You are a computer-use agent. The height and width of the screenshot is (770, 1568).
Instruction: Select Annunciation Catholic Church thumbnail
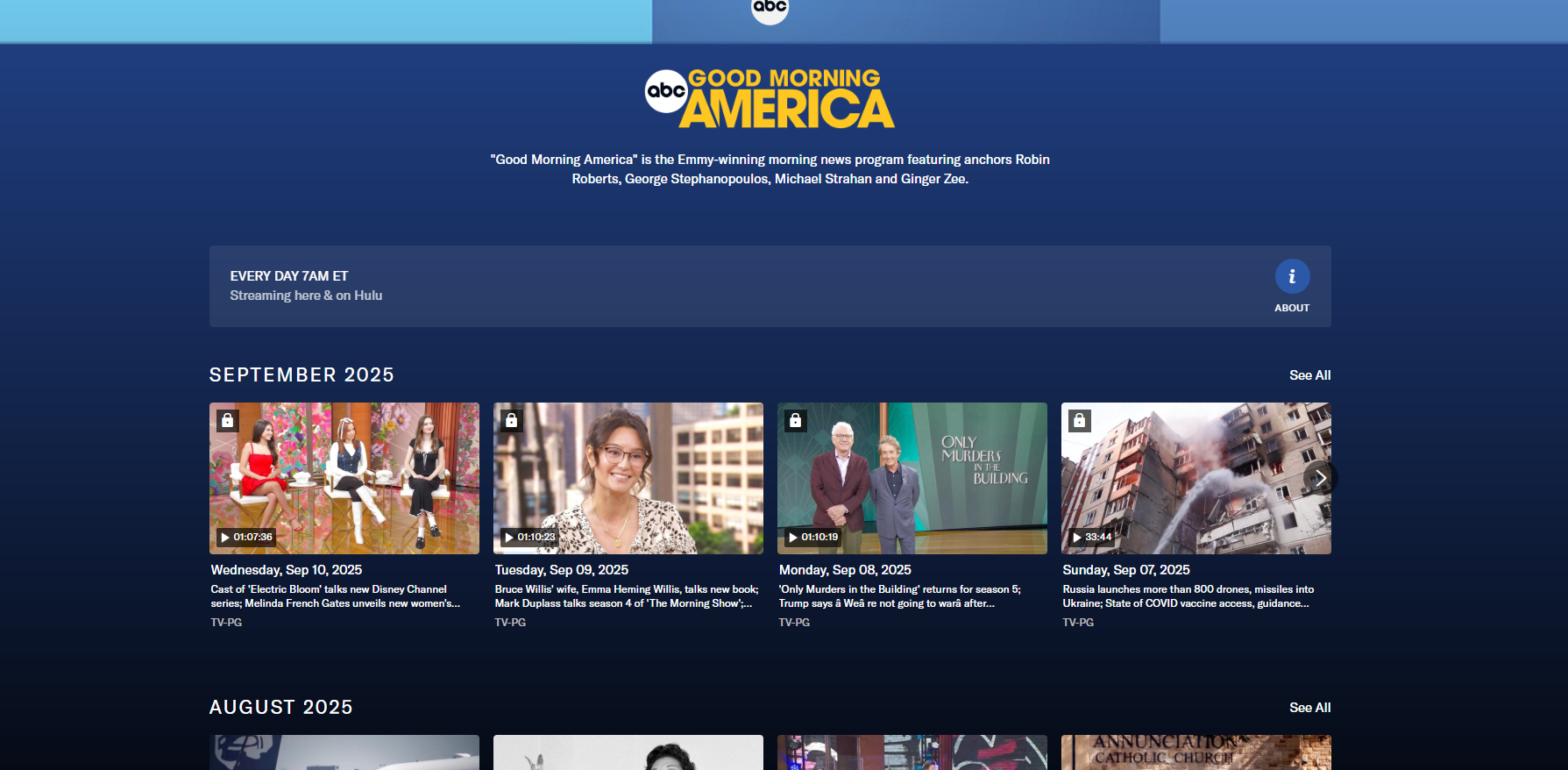[x=1196, y=752]
